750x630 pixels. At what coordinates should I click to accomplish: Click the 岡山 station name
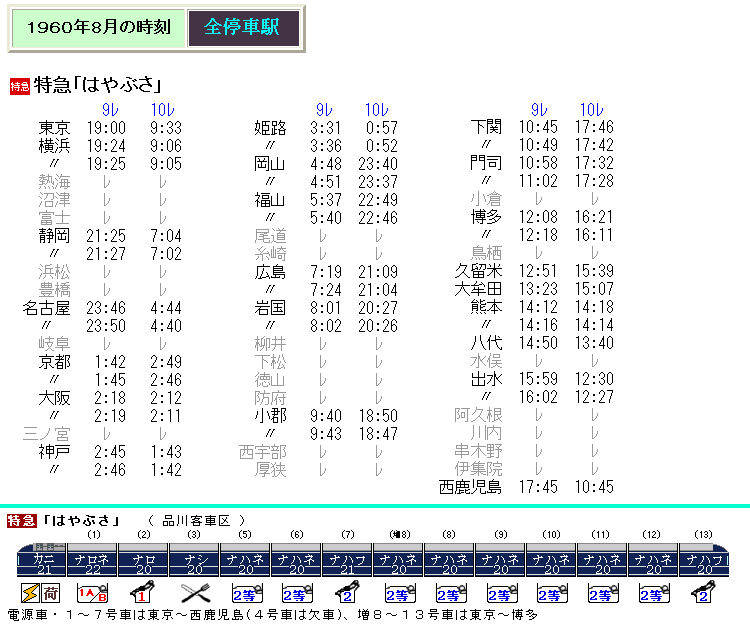(270, 164)
